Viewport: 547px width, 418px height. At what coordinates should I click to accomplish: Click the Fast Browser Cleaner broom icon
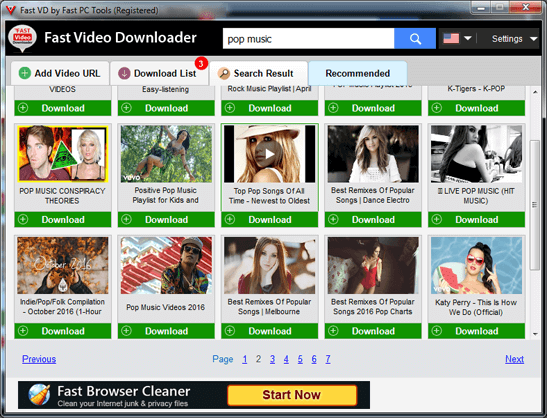(39, 395)
